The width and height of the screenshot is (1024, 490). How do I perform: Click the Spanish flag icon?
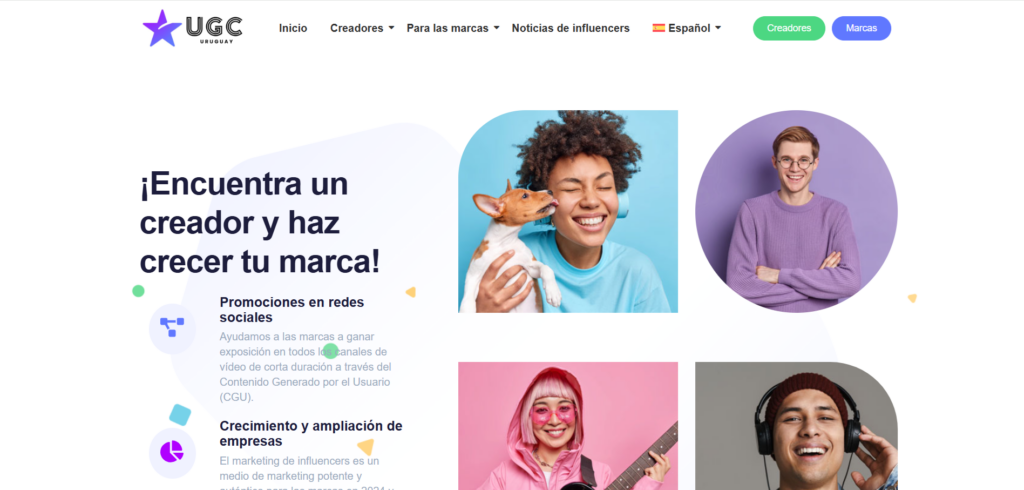pos(658,28)
